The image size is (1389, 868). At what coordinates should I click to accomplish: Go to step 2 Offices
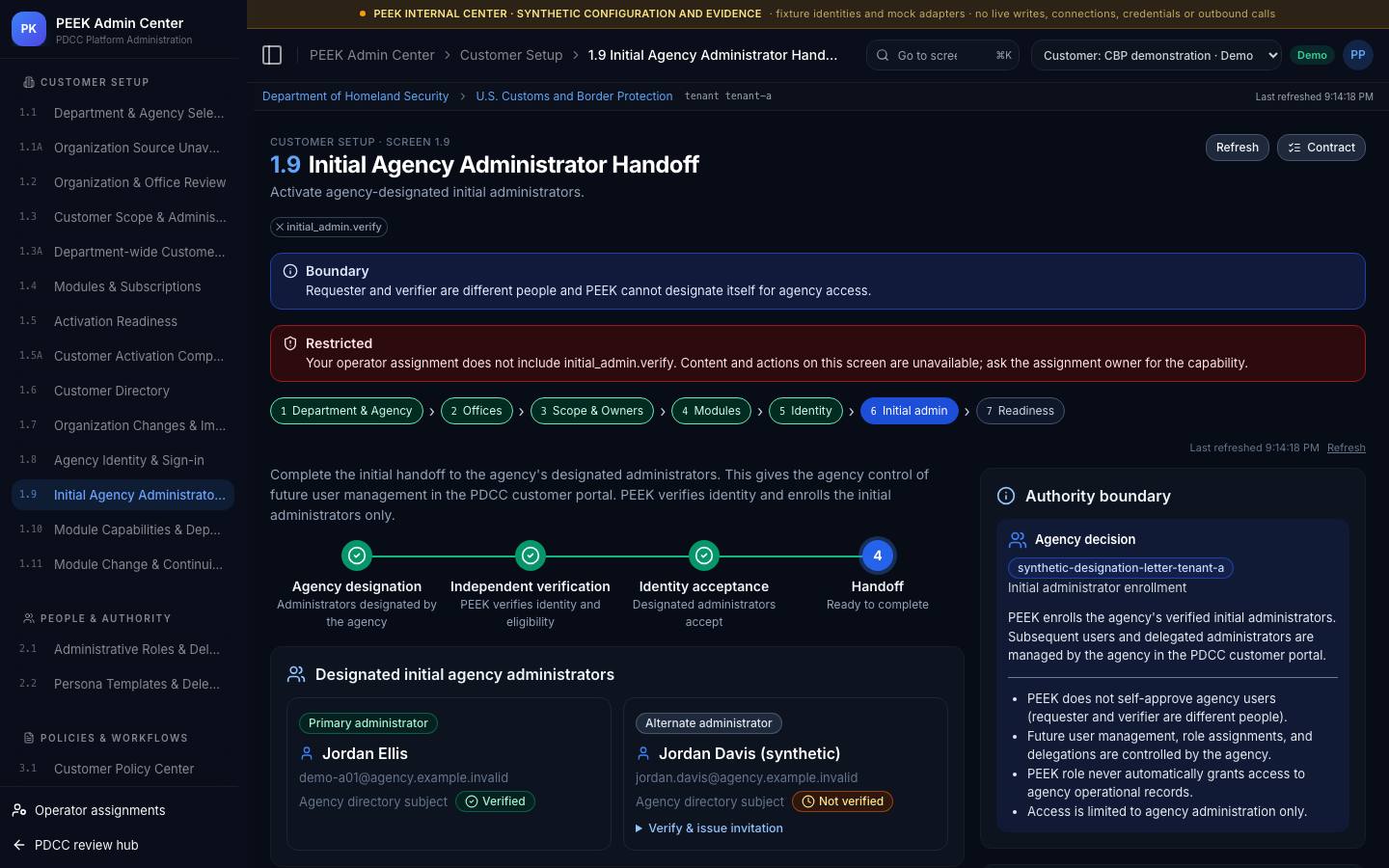tap(477, 411)
